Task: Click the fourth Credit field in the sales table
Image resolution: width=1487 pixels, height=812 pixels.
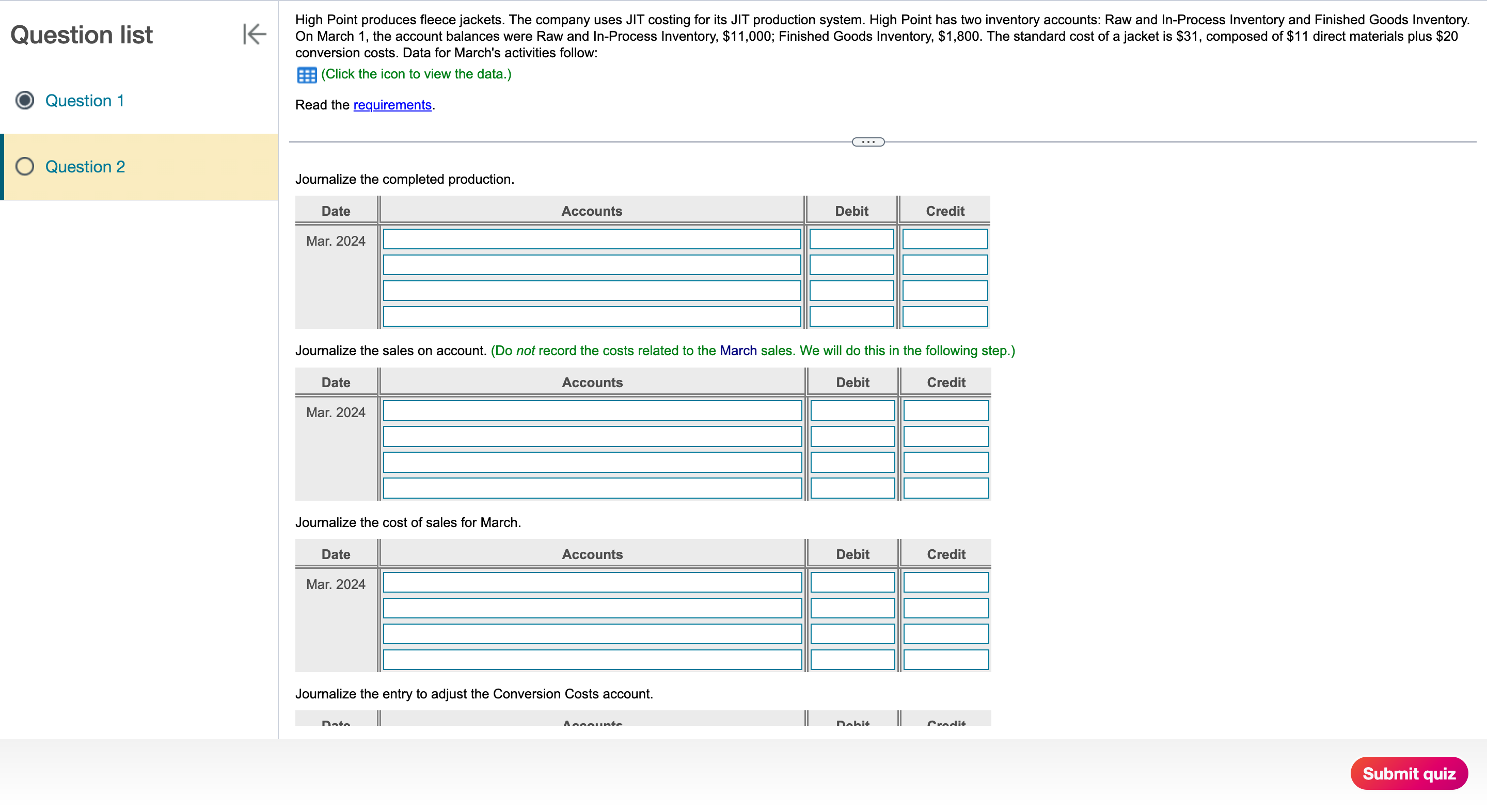Action: [x=946, y=488]
